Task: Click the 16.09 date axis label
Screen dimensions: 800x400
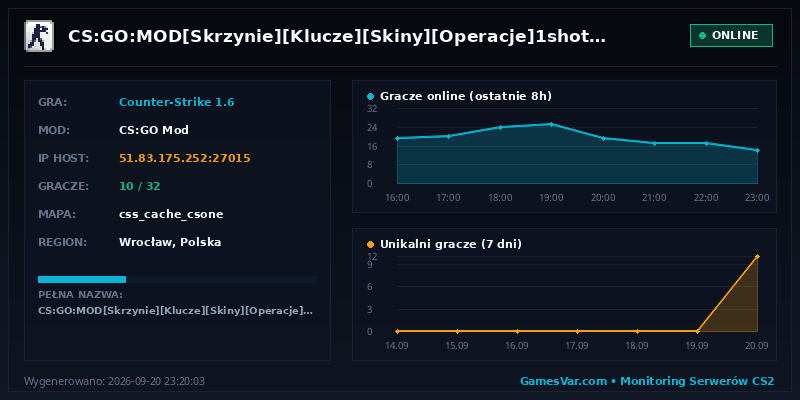Action: tap(517, 346)
